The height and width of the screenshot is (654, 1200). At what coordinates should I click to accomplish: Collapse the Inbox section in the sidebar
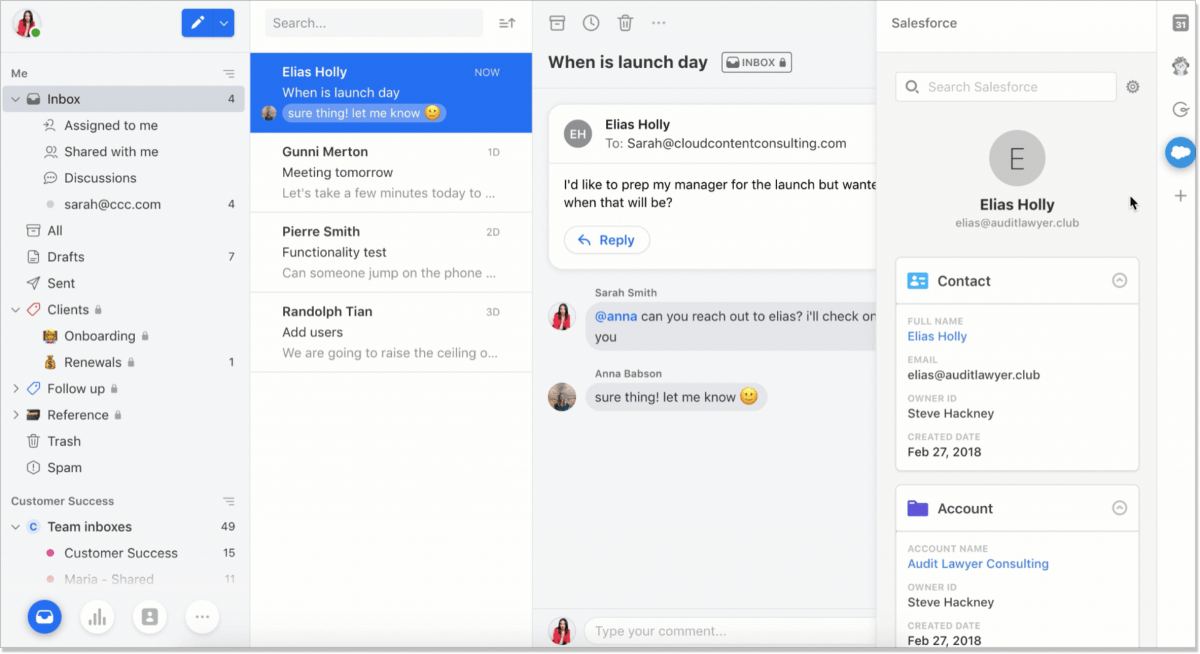[16, 98]
